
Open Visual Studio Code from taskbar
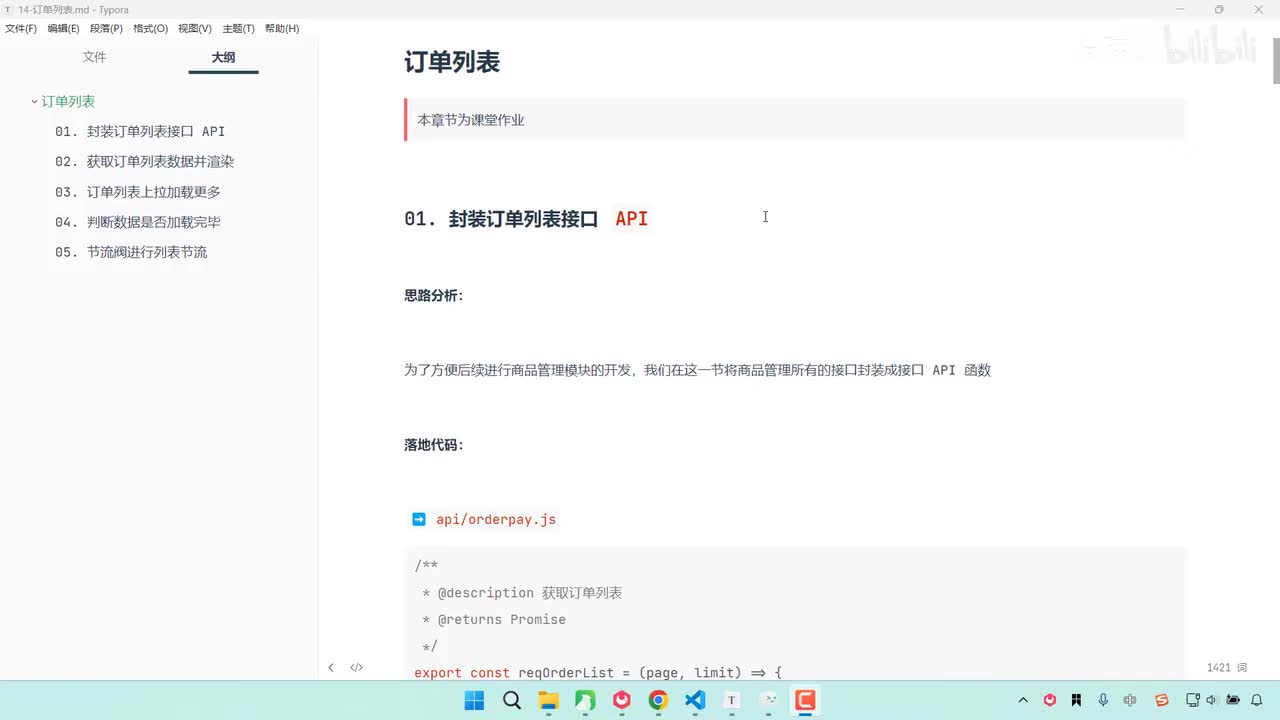pos(695,700)
